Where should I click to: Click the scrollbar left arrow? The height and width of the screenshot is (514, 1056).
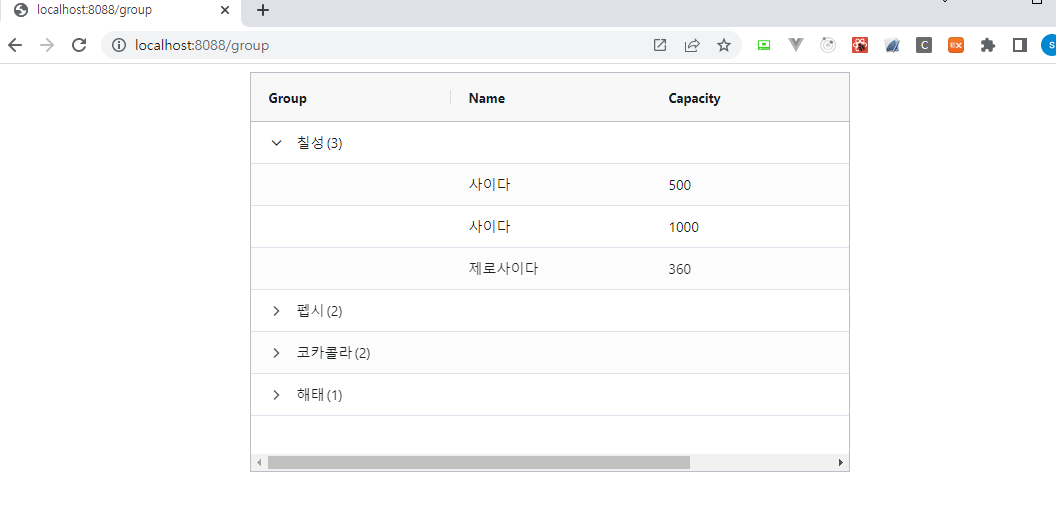pos(259,462)
